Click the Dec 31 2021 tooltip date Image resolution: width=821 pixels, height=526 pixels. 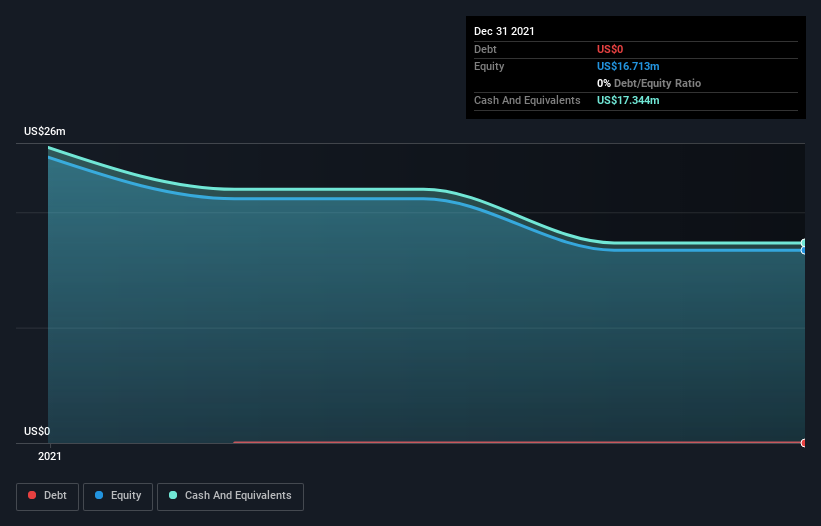tap(504, 31)
